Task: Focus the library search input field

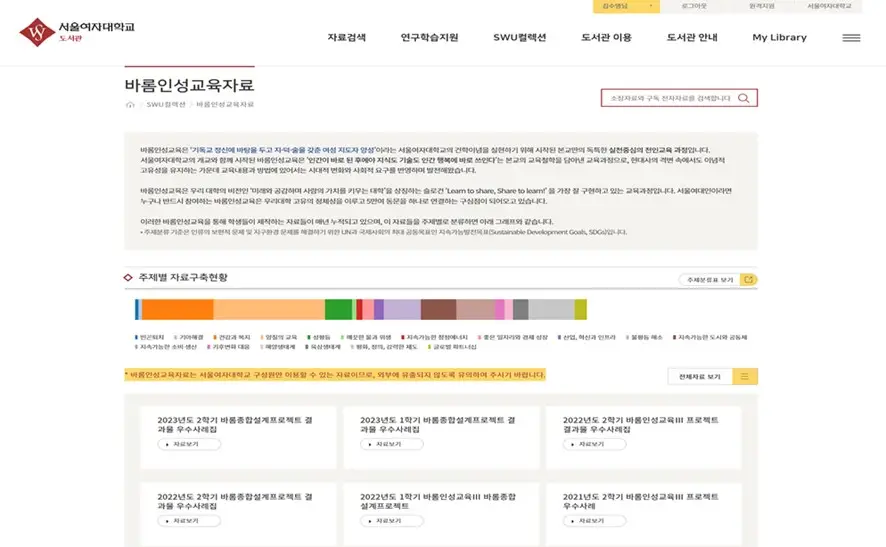Action: 668,98
